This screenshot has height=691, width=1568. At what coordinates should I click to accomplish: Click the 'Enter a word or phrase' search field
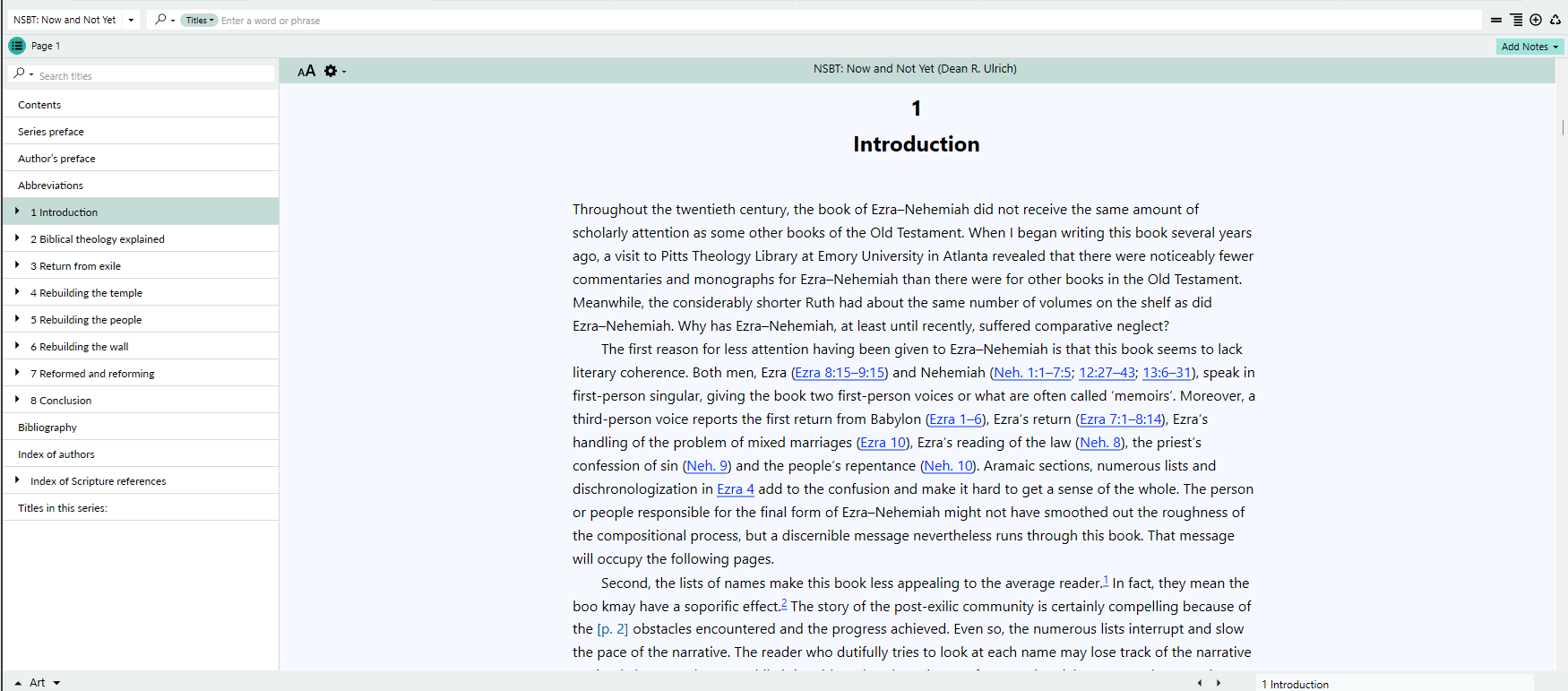849,20
